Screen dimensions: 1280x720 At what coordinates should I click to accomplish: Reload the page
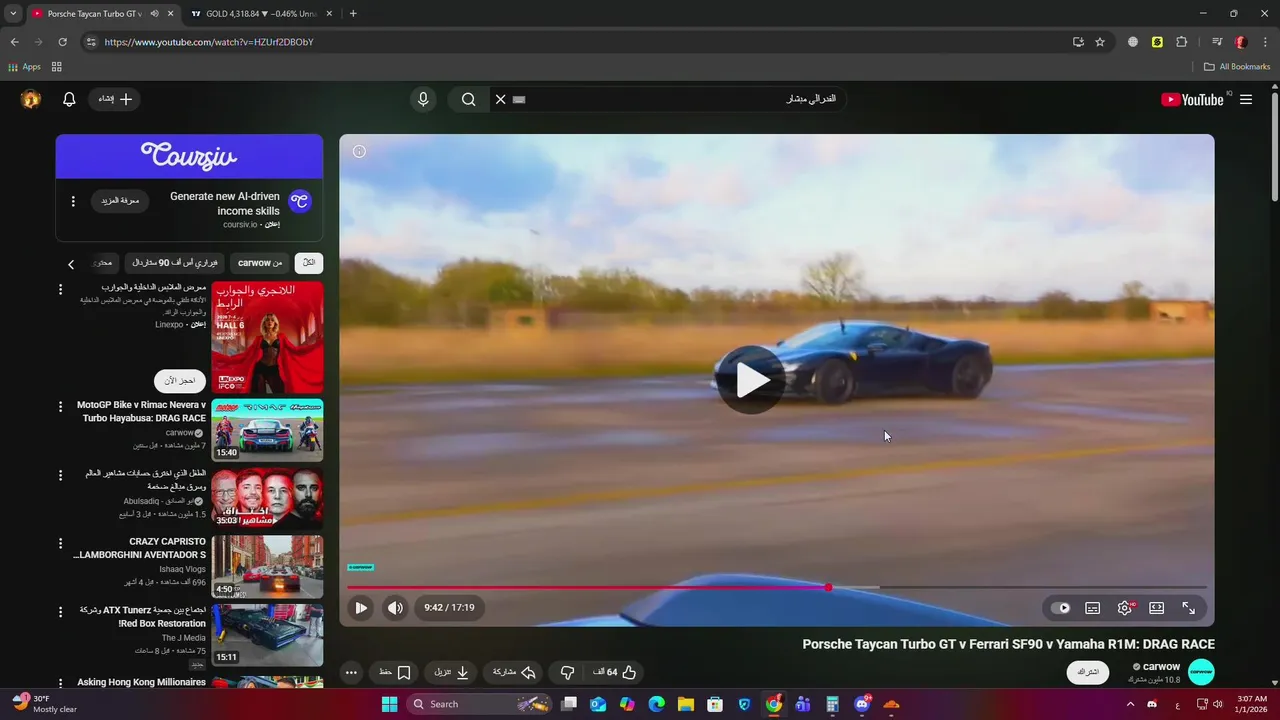click(62, 42)
